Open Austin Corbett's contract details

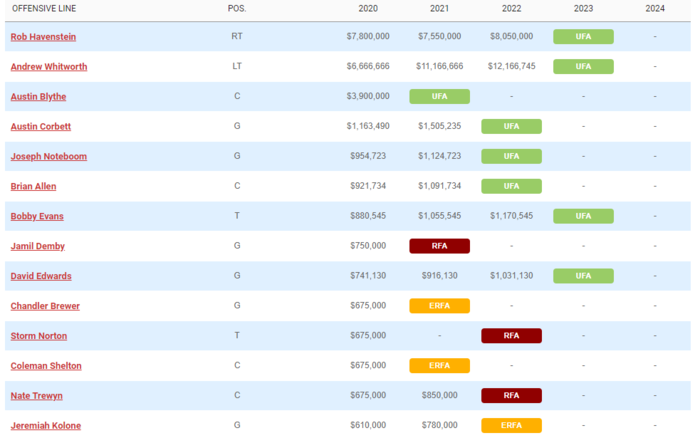click(x=40, y=127)
